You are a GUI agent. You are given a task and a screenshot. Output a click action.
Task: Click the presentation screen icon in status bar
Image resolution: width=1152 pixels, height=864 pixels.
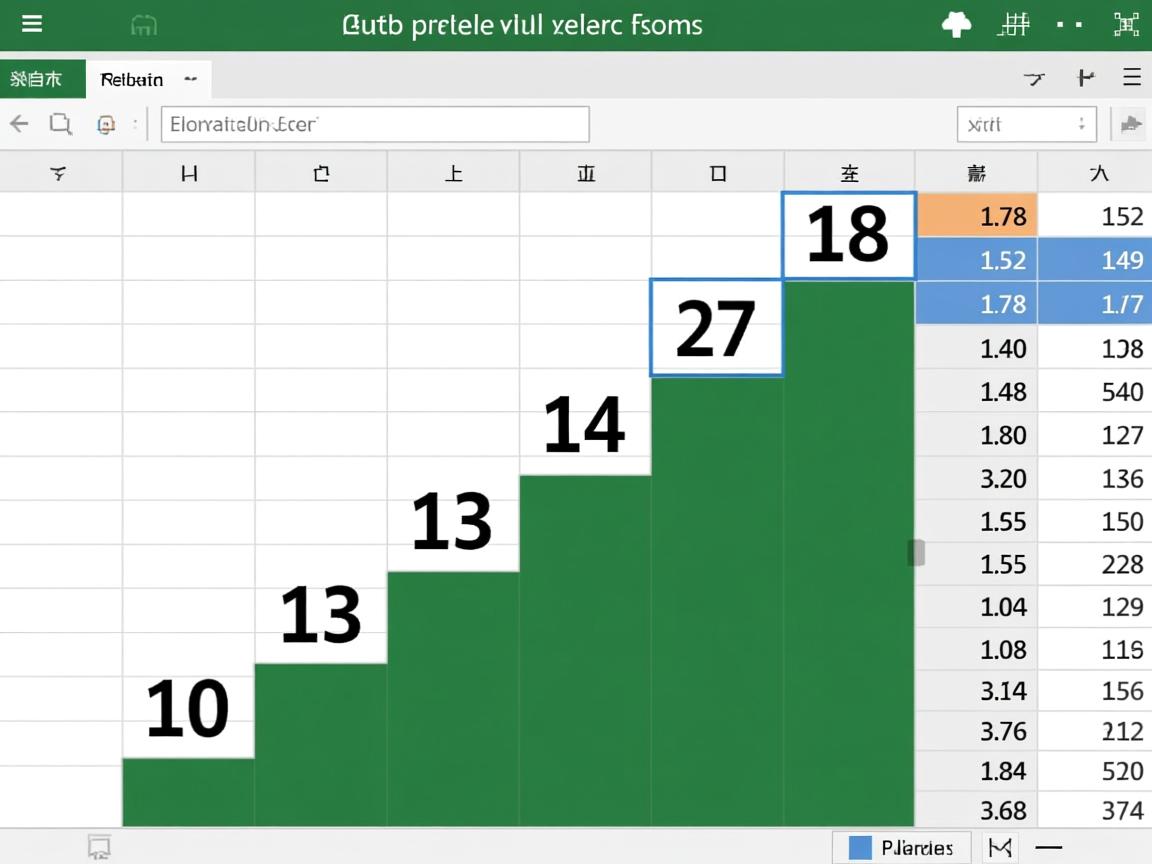click(98, 848)
